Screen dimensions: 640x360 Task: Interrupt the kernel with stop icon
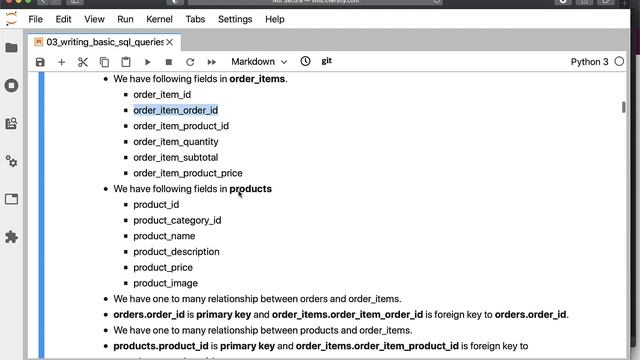click(169, 62)
